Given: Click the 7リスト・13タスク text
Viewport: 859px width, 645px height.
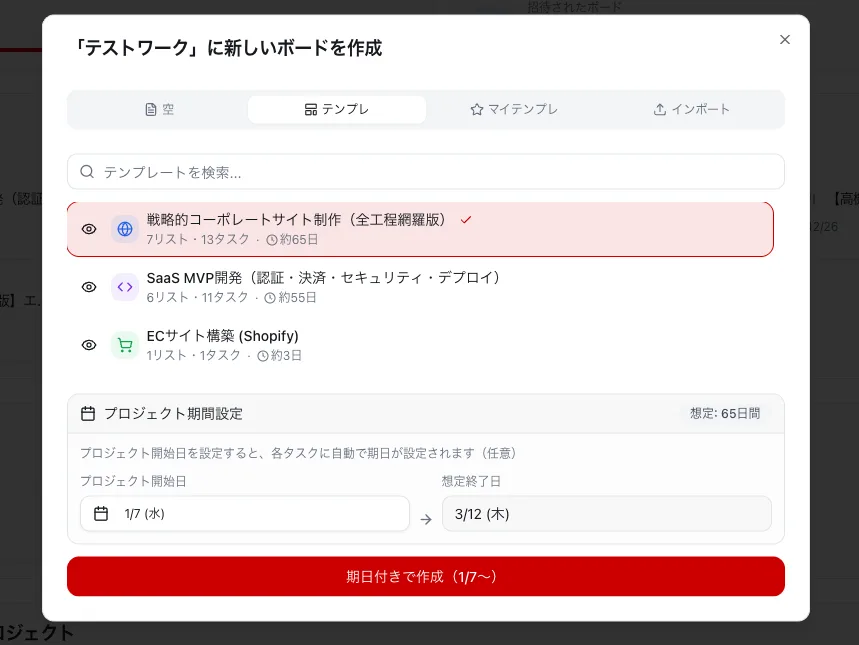Looking at the screenshot, I should [197, 239].
